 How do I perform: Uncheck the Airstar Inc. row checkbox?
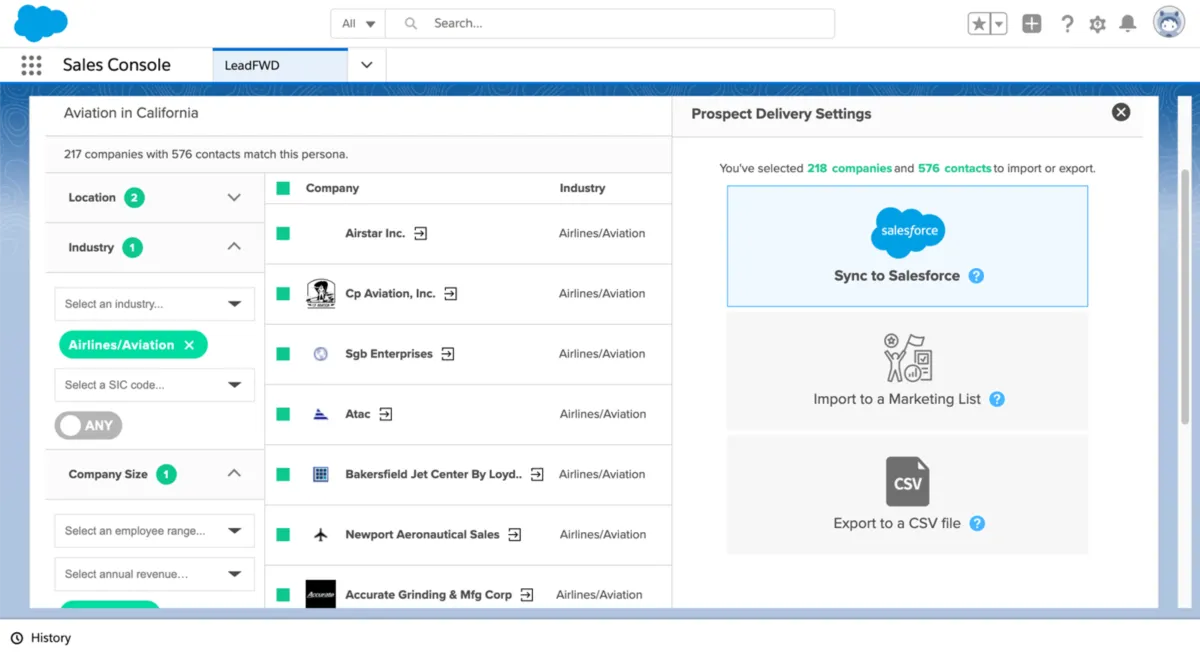283,233
